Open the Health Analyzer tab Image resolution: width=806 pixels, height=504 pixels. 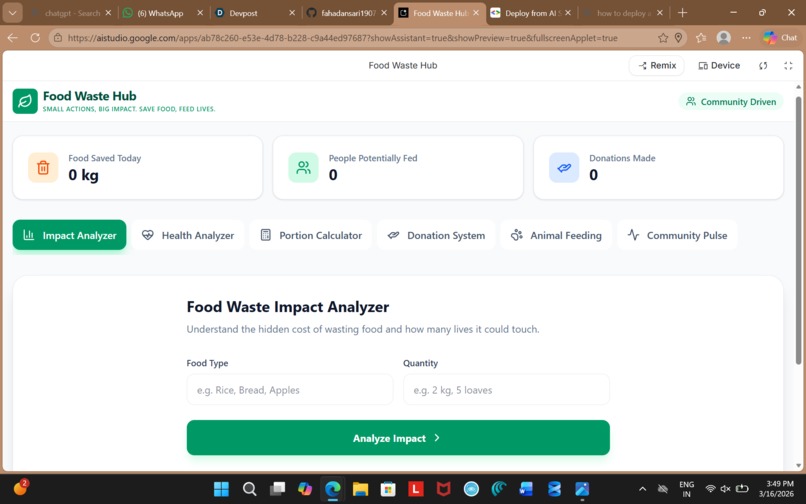[x=188, y=235]
